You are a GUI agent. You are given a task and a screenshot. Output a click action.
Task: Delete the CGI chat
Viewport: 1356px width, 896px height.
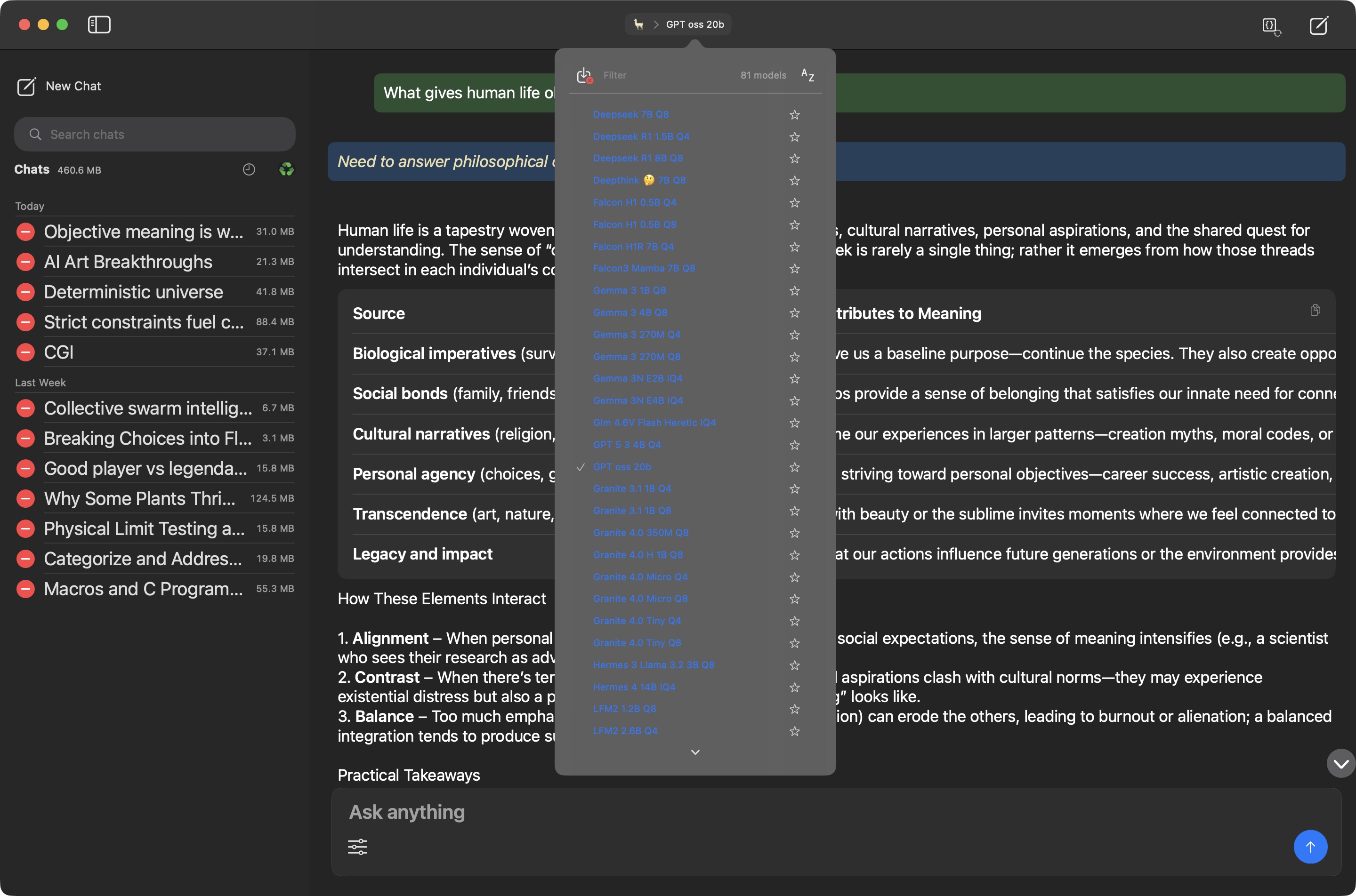tap(25, 352)
